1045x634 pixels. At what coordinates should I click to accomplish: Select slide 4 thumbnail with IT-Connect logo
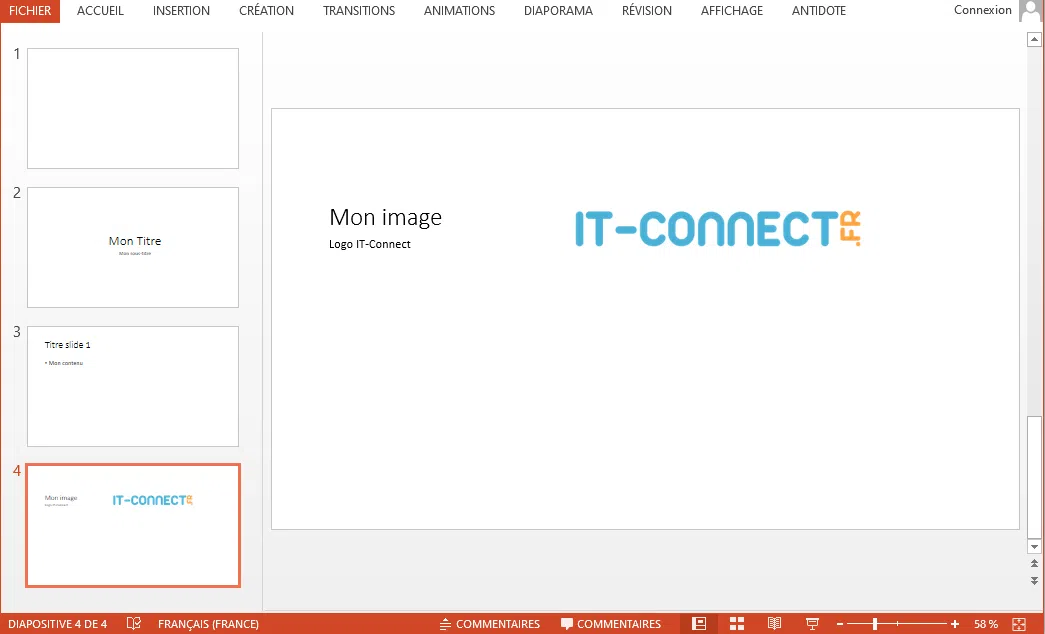[x=133, y=525]
